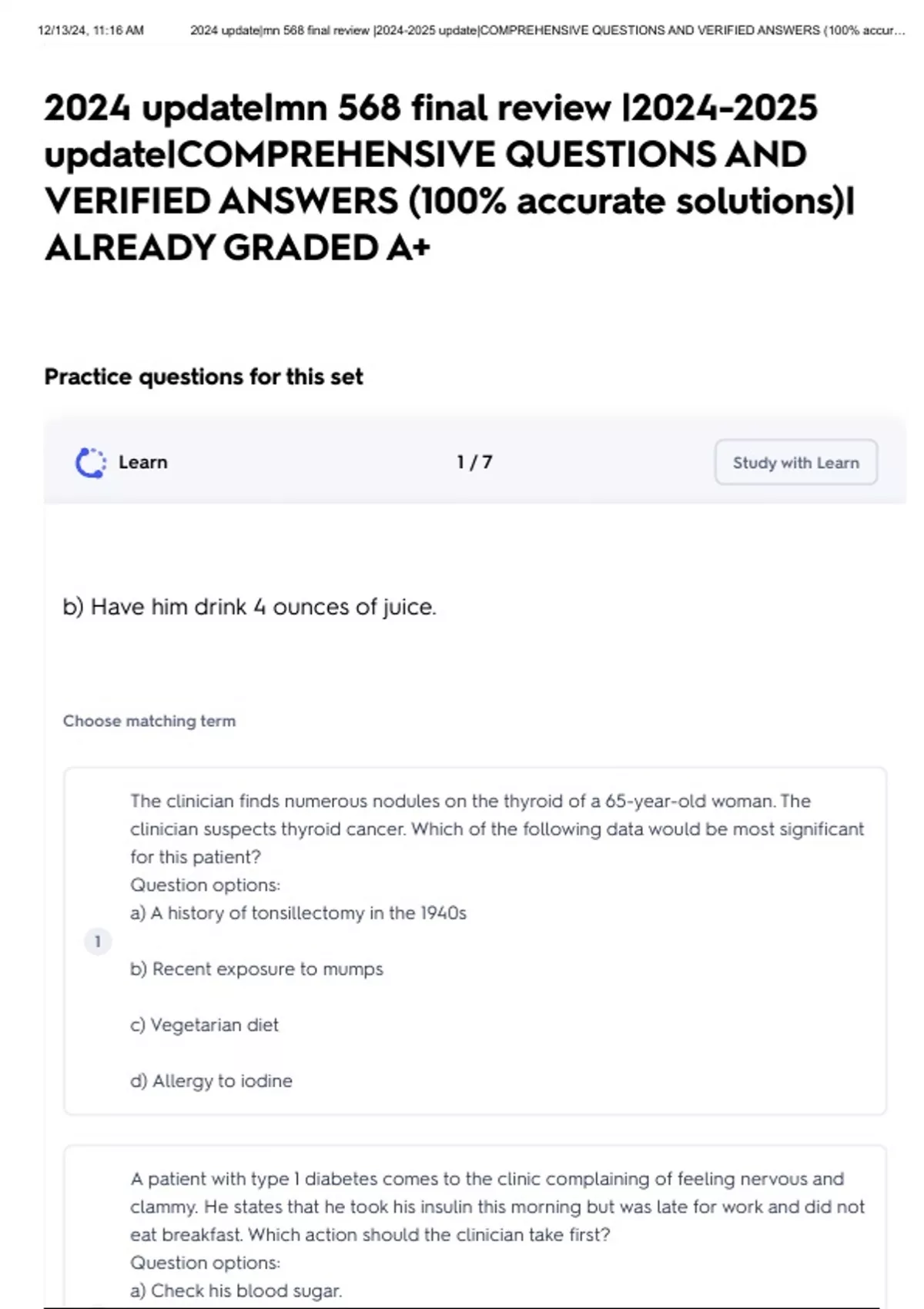Click option 'Allergy to iodine'
Screen dimensions: 924x1309
coord(211,1081)
